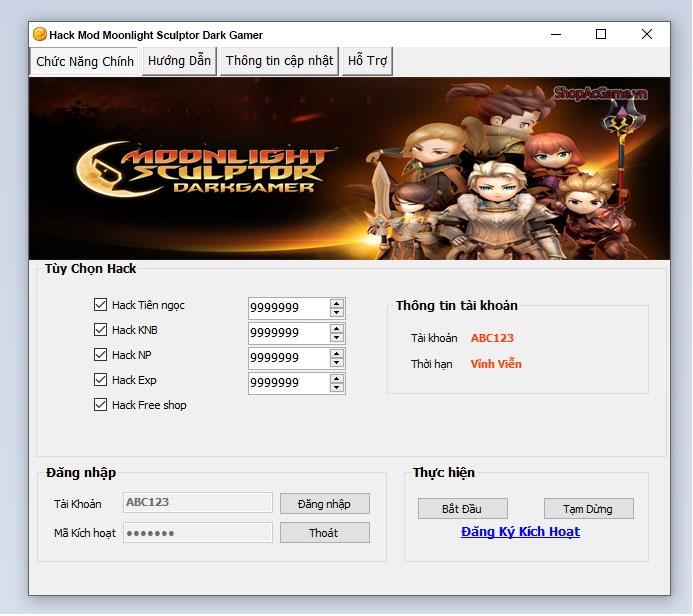Click the Đăng nhập button
693x616 pixels.
point(325,504)
